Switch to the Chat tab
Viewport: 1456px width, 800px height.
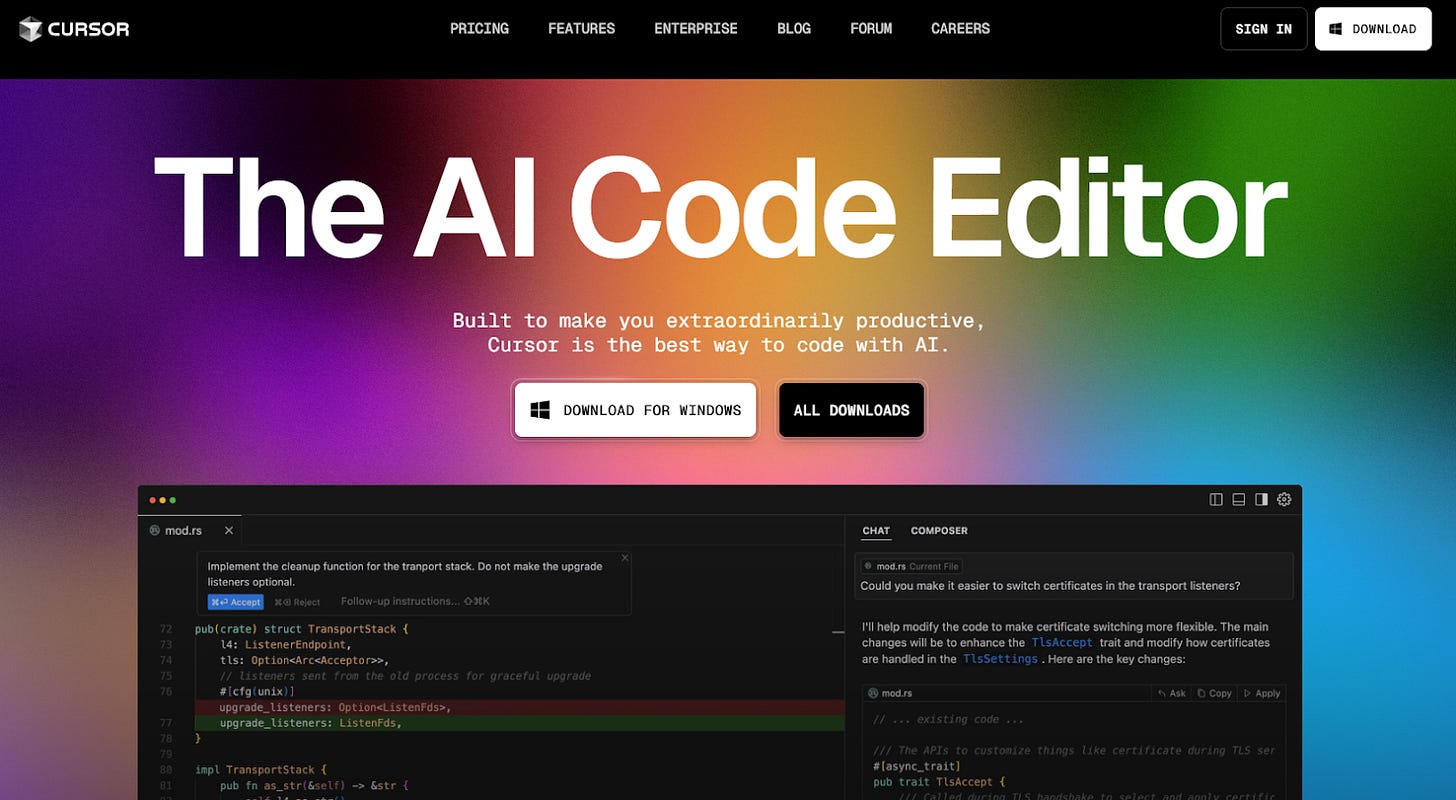pos(876,531)
